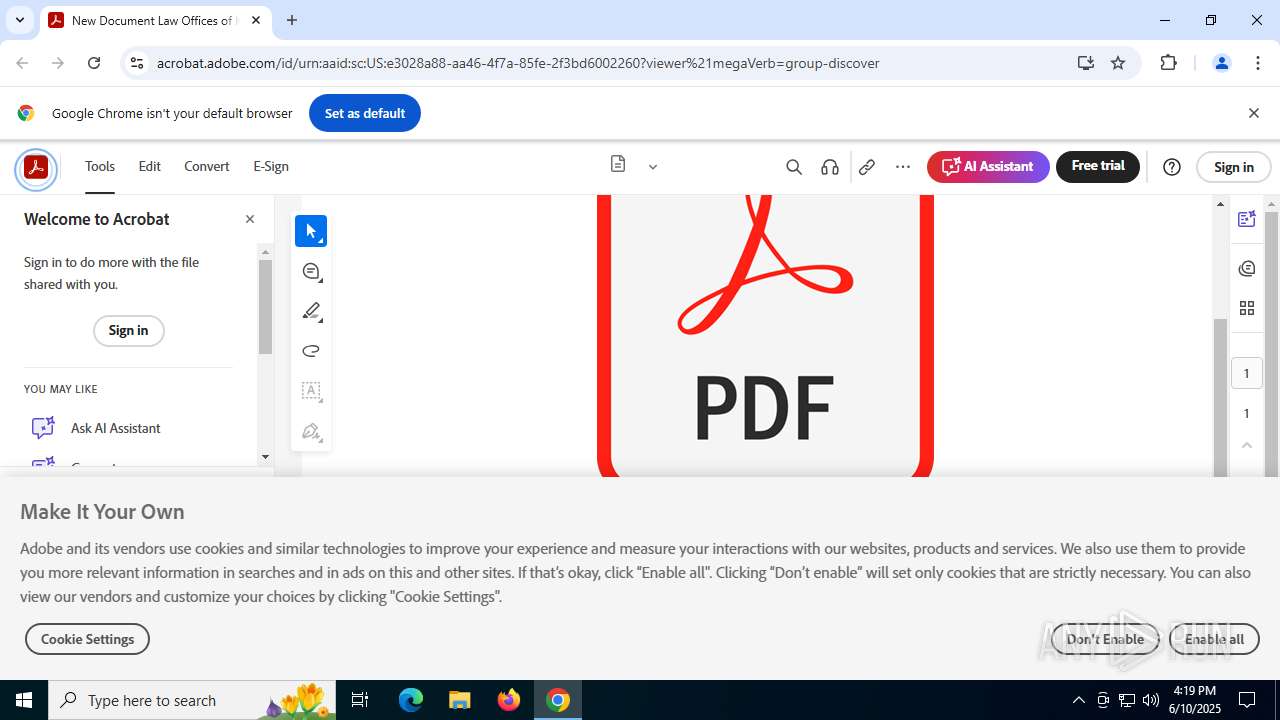Click the left panel scrollbar thumb
Screen dimensions: 1280x720
point(265,307)
